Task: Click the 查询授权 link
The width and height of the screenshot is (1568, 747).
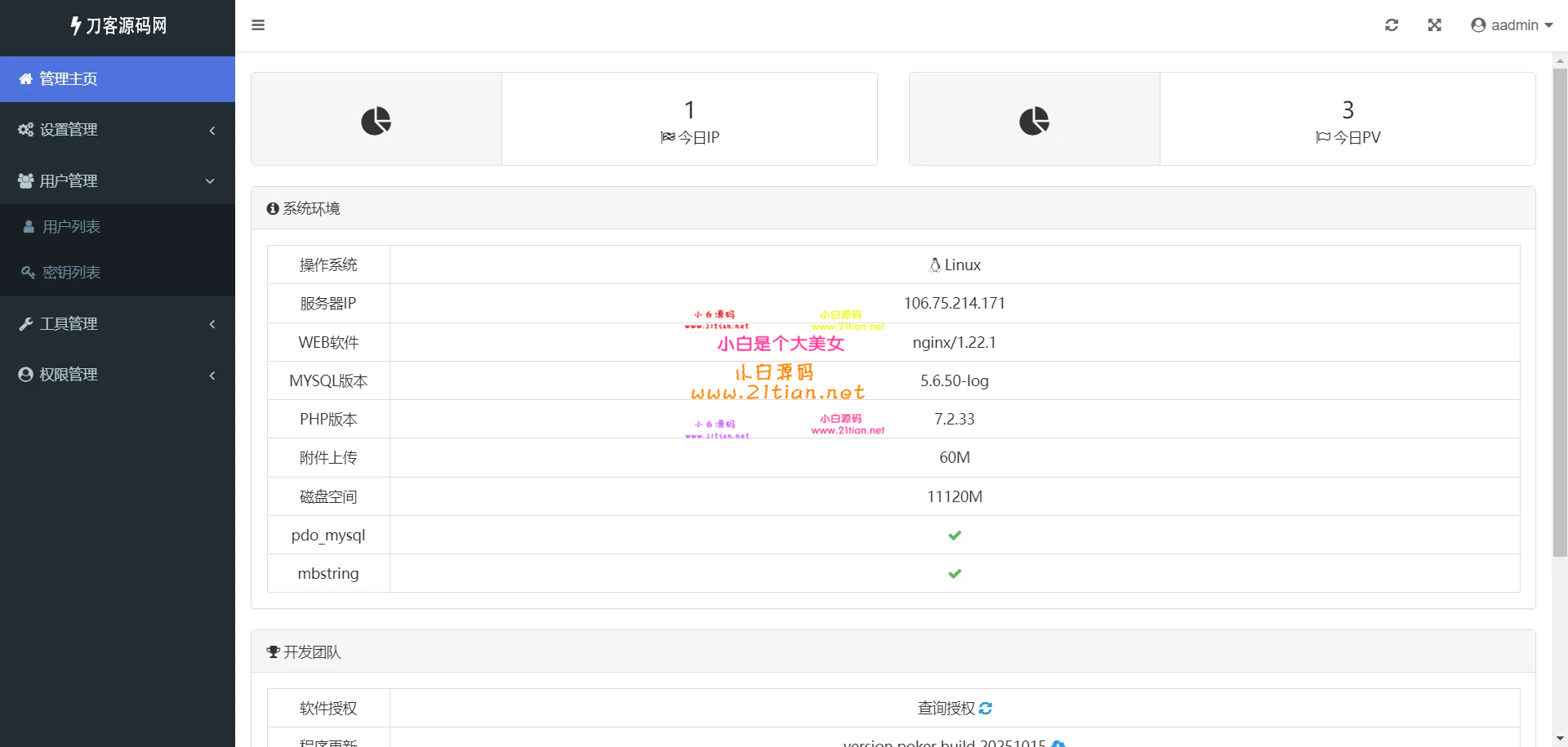Action: point(946,709)
